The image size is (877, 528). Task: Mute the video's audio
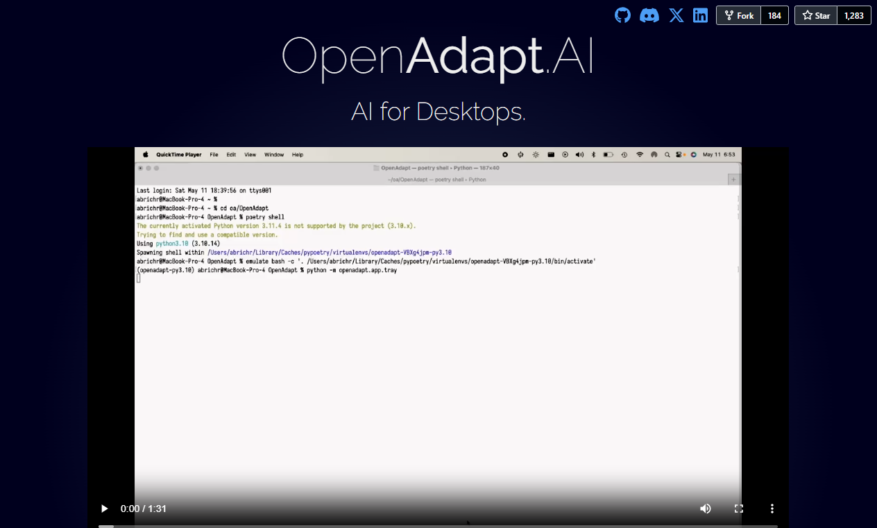pyautogui.click(x=705, y=508)
